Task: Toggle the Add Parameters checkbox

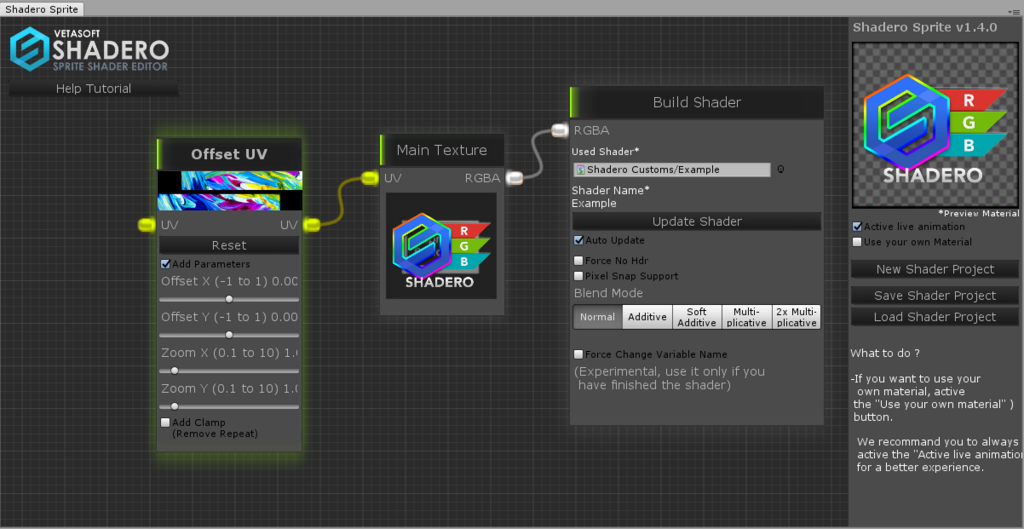Action: [165, 264]
